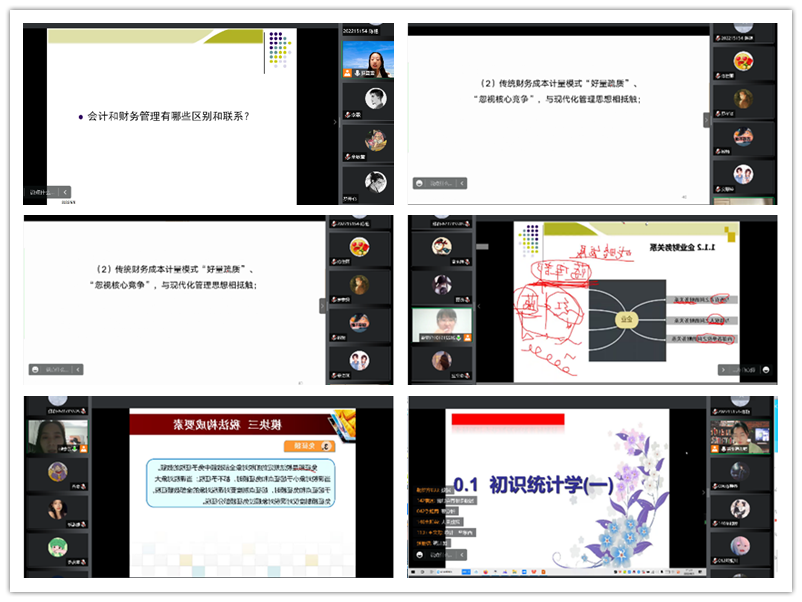Click orange button on the tax-law slide
This screenshot has height=602, width=802.
(x=310, y=446)
